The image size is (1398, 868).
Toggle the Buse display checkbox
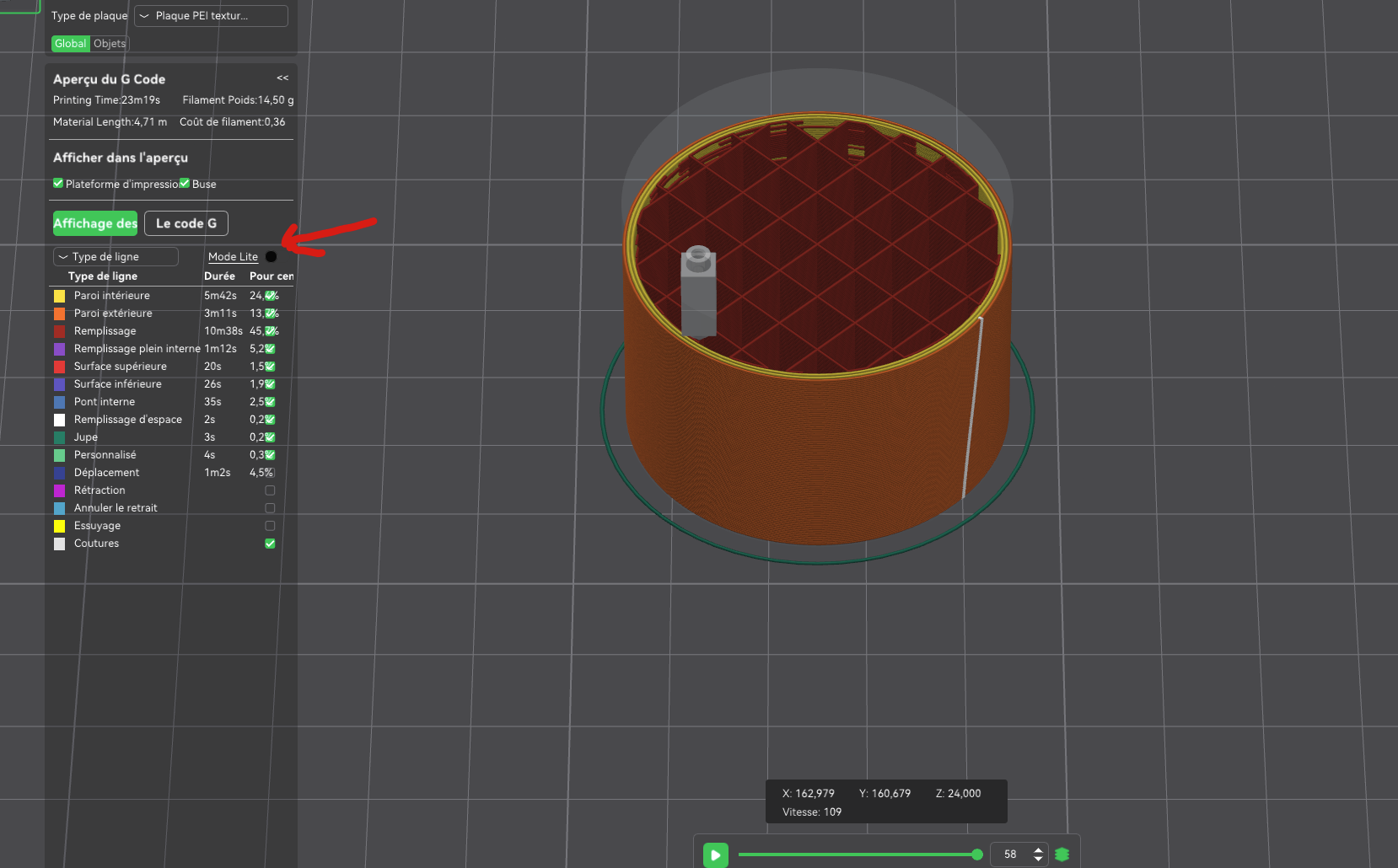click(x=185, y=183)
